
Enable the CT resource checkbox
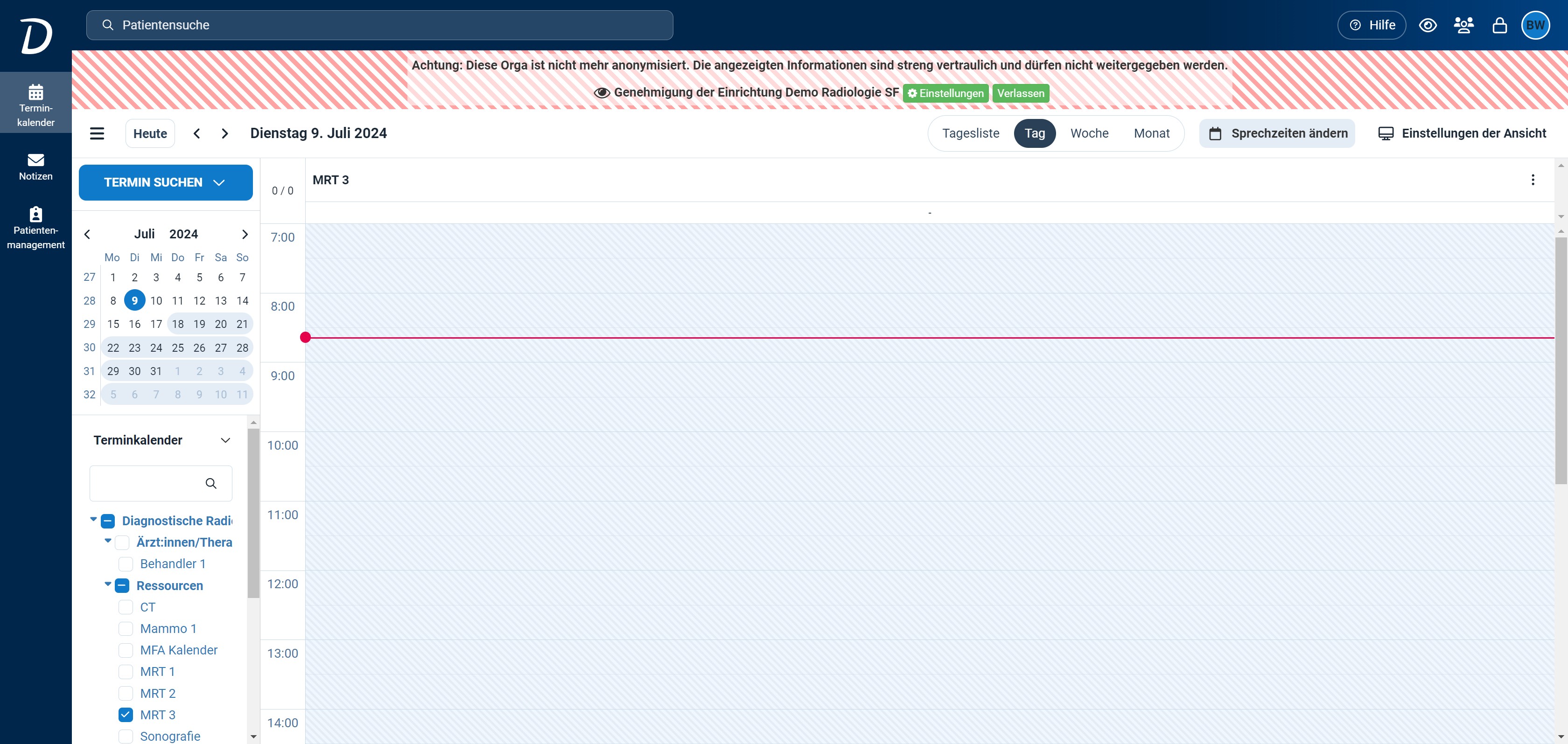coord(126,606)
